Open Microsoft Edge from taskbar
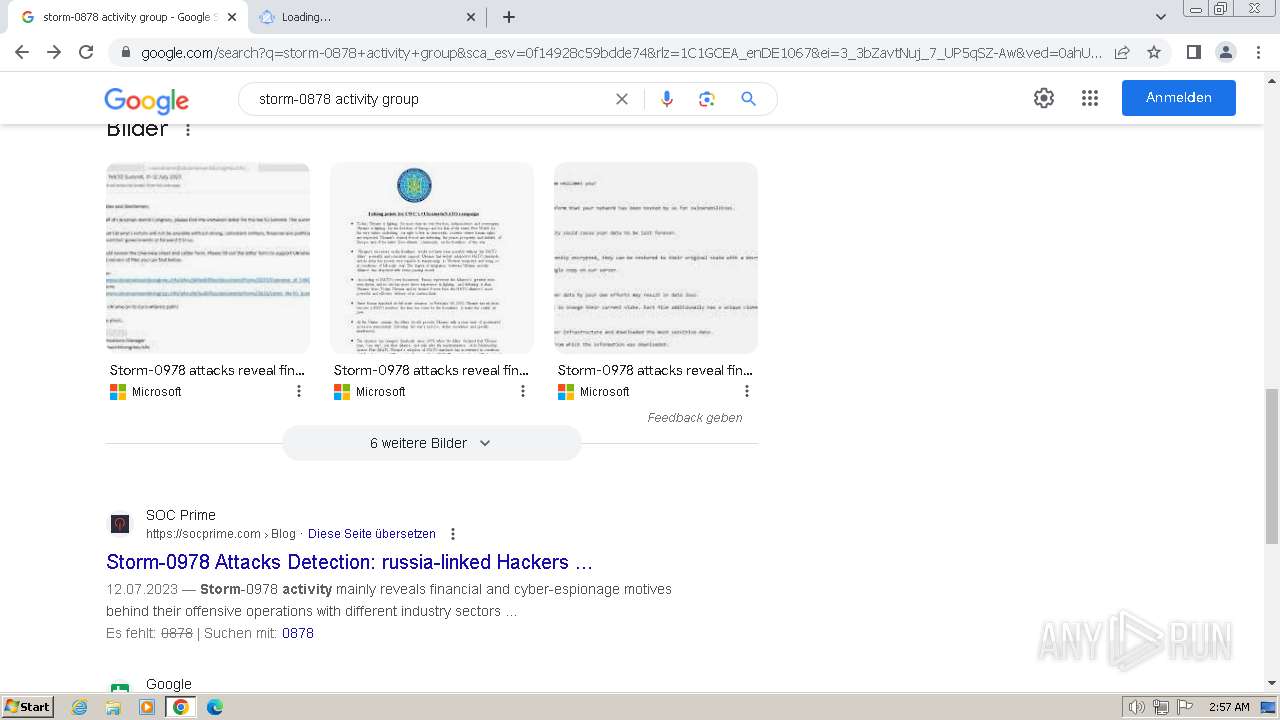This screenshot has width=1280, height=720. (x=214, y=707)
